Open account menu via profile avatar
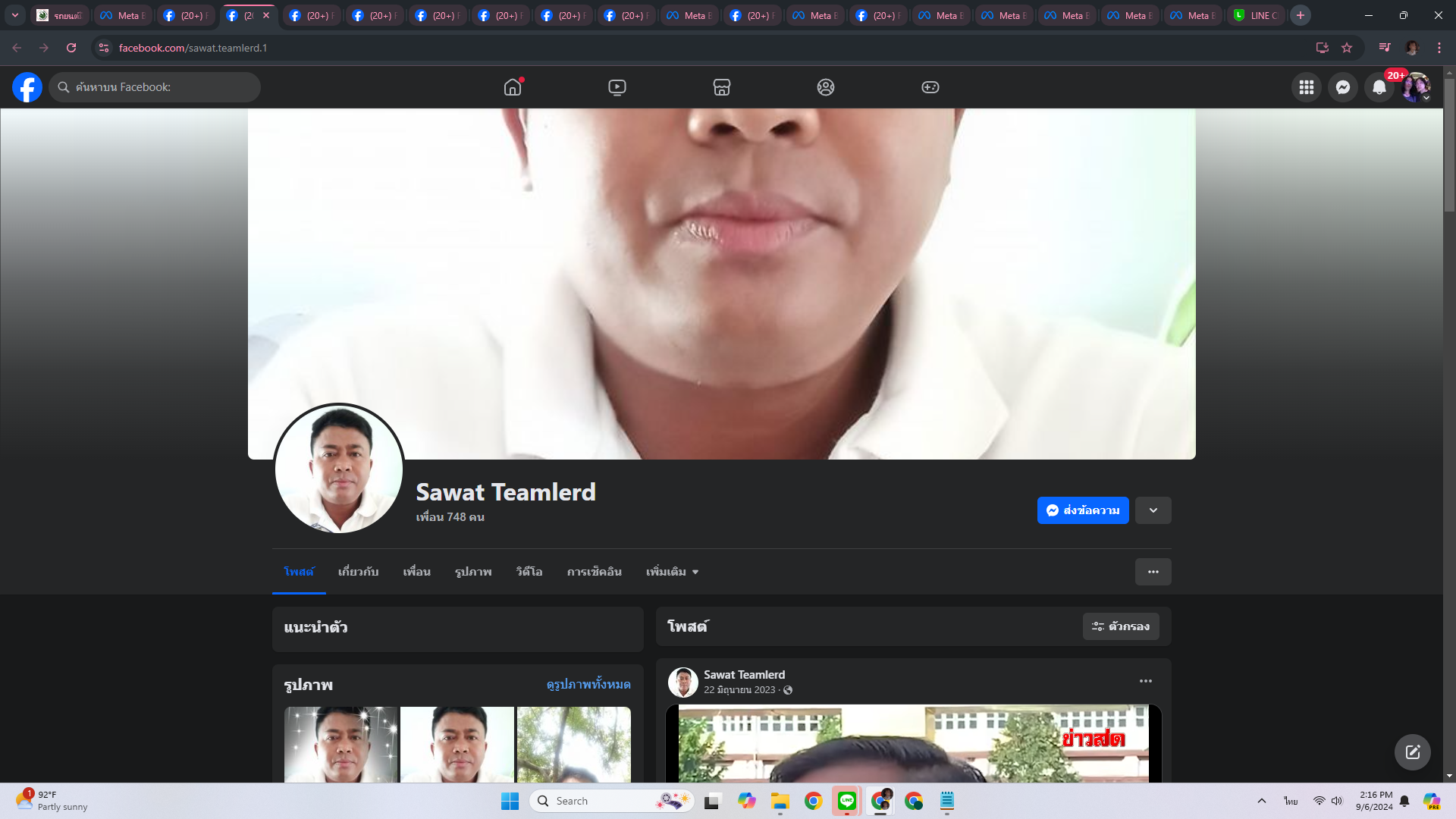The width and height of the screenshot is (1456, 819). pos(1415,87)
